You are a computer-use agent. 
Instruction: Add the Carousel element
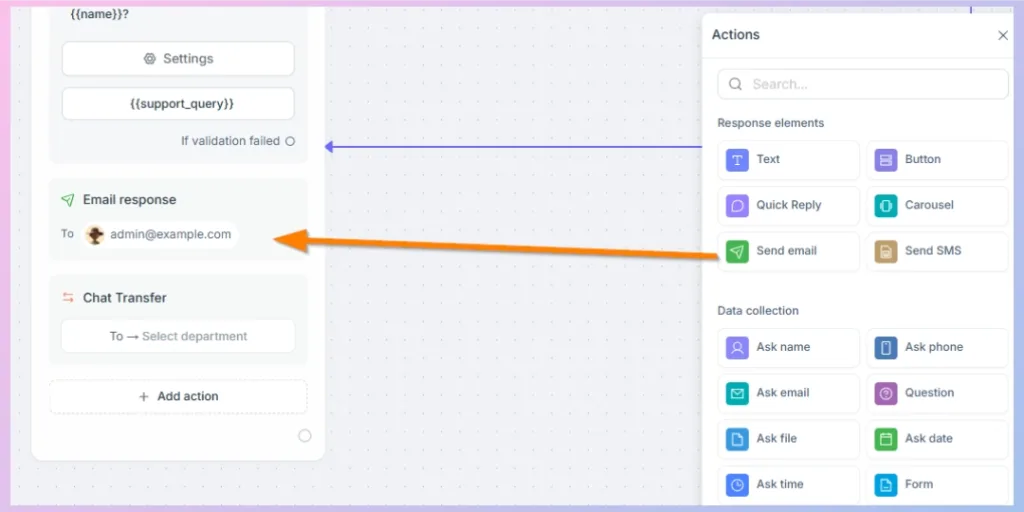(x=937, y=206)
